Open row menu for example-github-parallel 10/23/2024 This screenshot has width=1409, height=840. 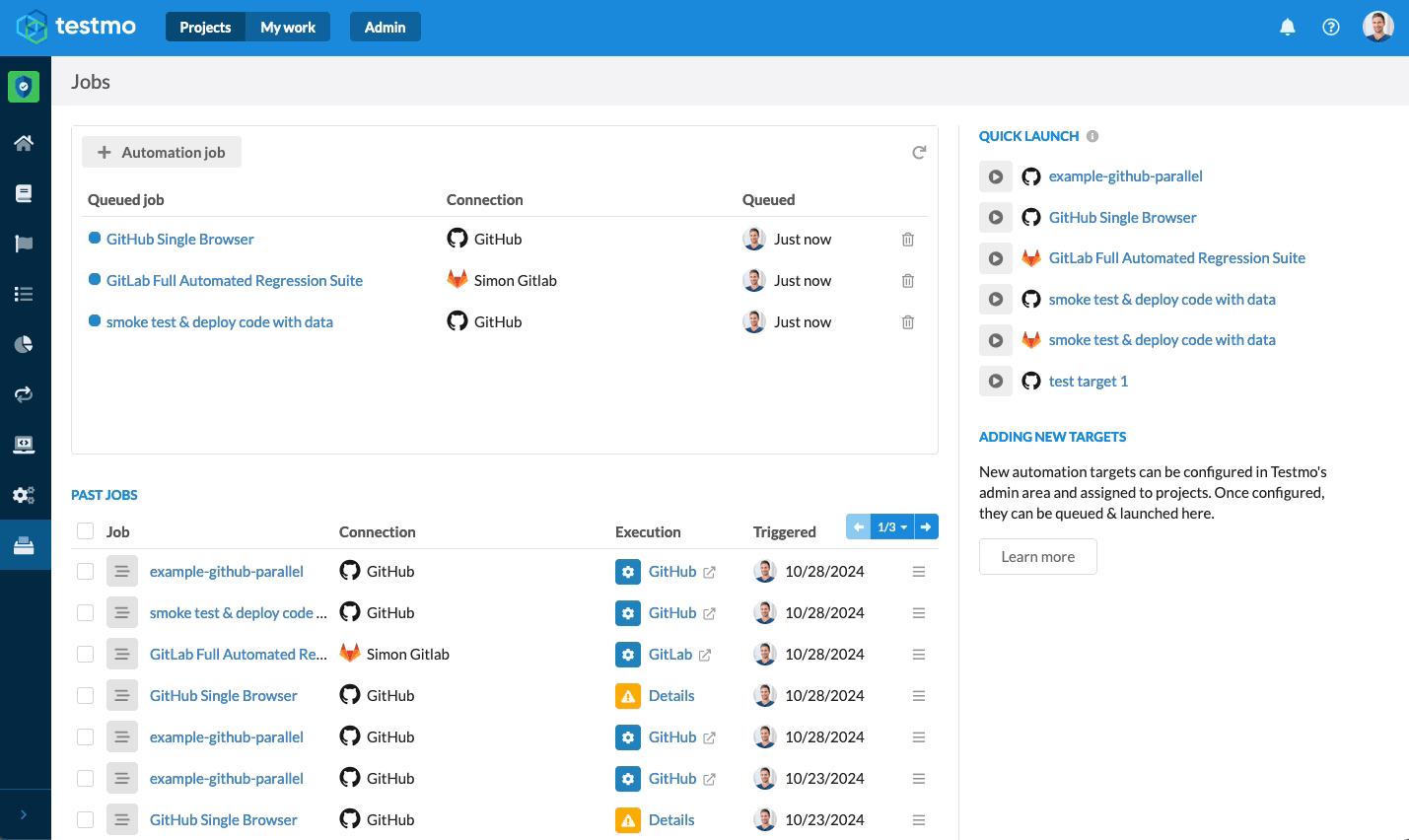point(919,779)
